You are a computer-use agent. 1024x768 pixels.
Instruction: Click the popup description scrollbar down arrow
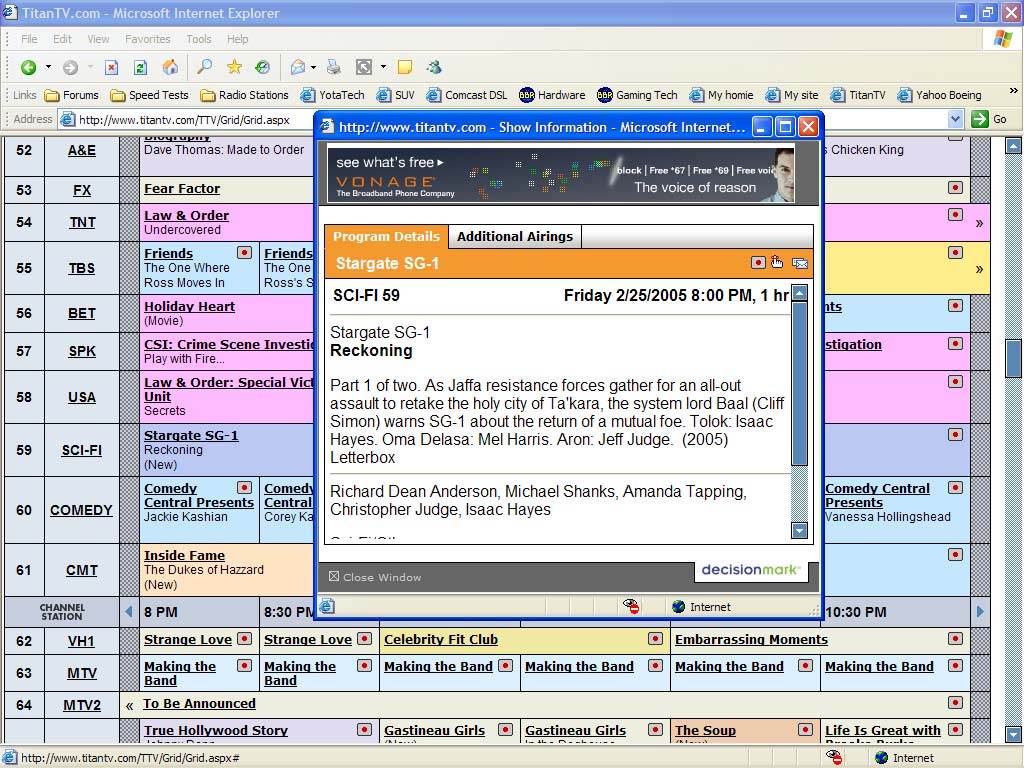(799, 530)
